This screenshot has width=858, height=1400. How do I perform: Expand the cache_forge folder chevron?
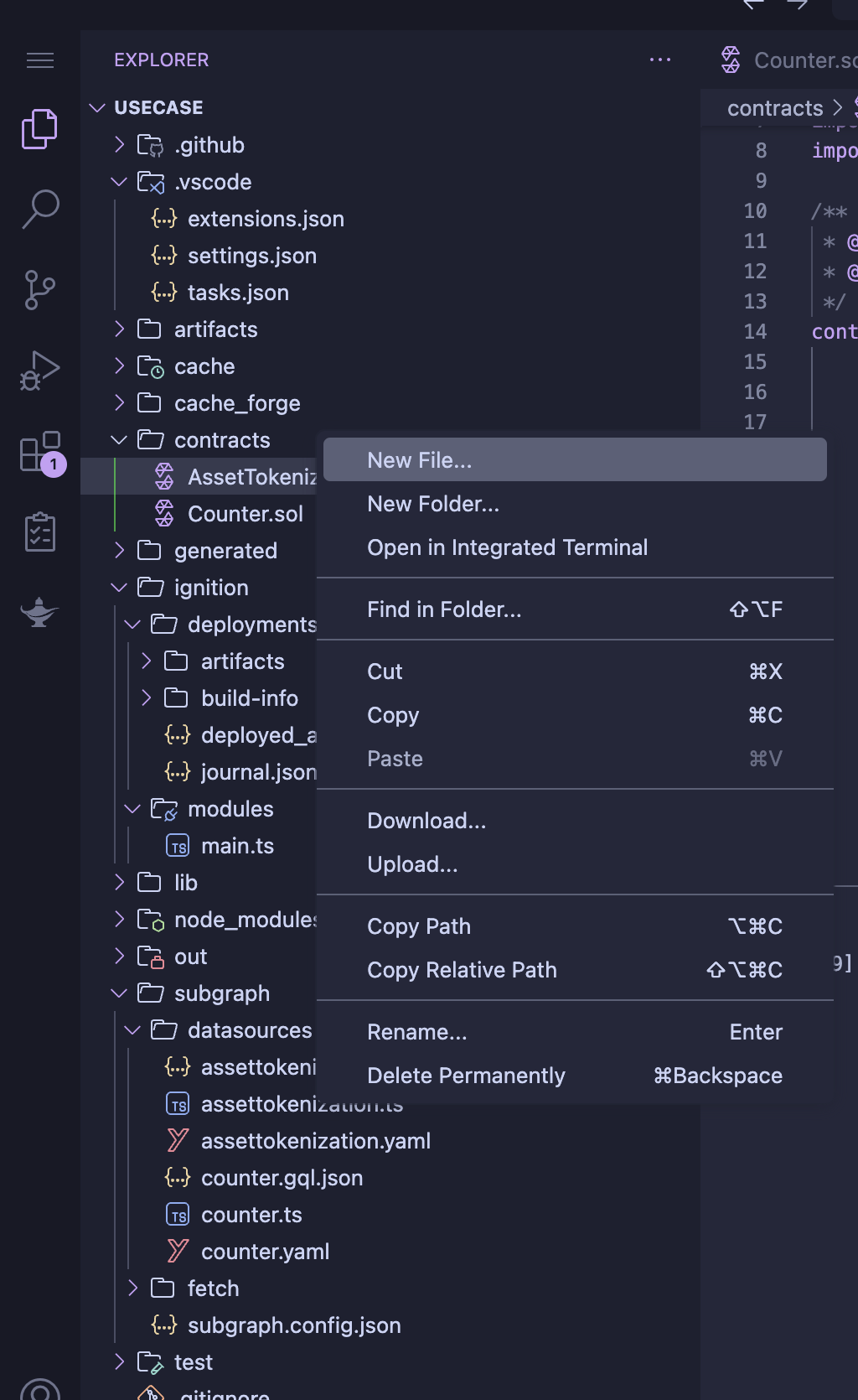point(119,403)
